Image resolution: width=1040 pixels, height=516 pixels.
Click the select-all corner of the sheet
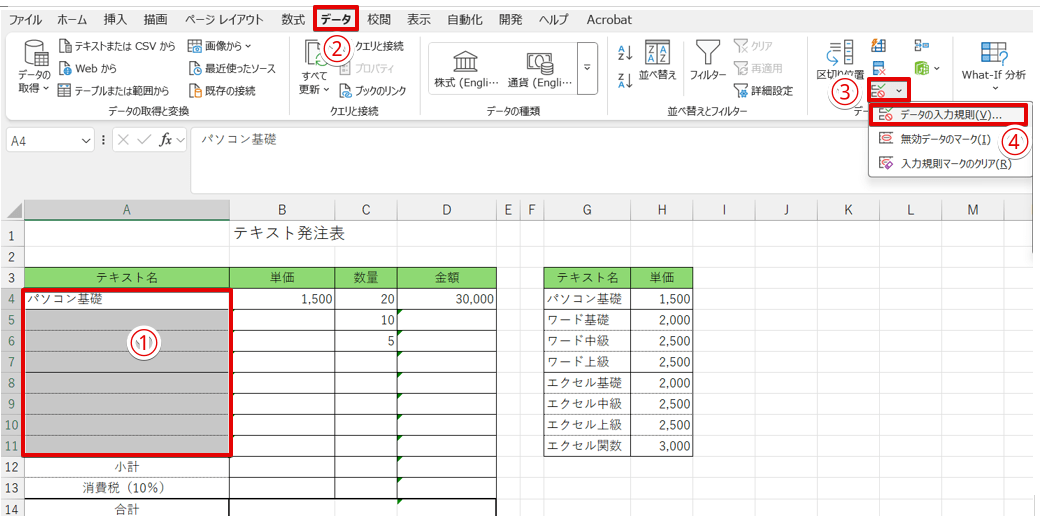(x=13, y=212)
